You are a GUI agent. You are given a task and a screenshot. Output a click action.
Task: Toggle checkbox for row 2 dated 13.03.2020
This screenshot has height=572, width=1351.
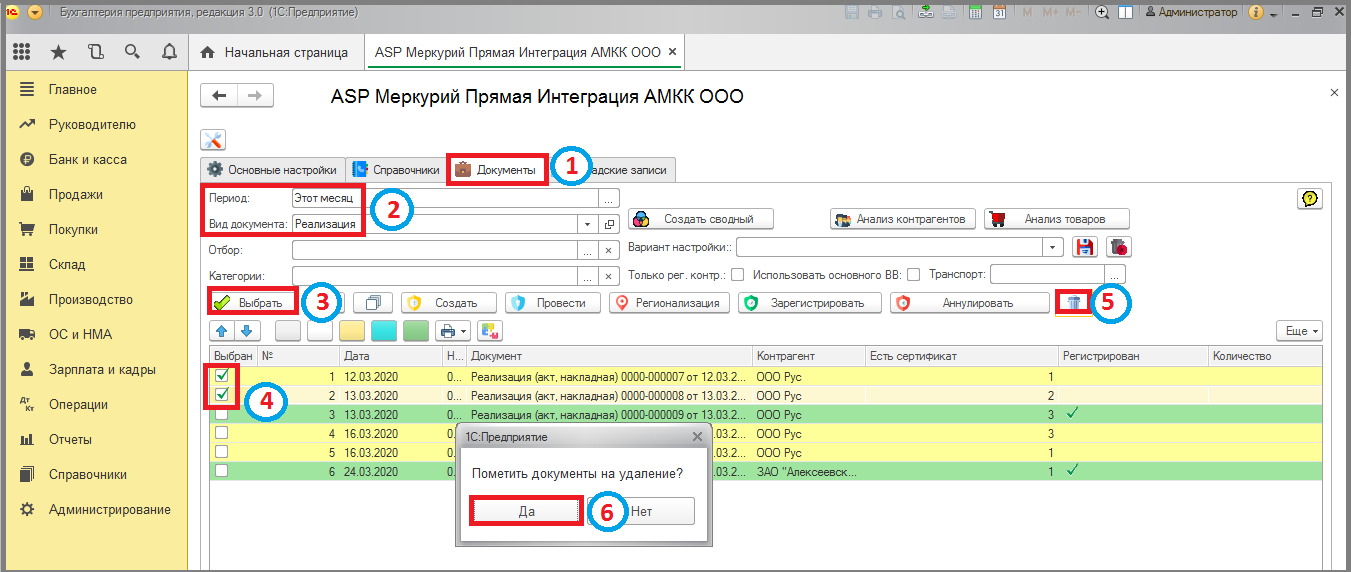pos(222,395)
